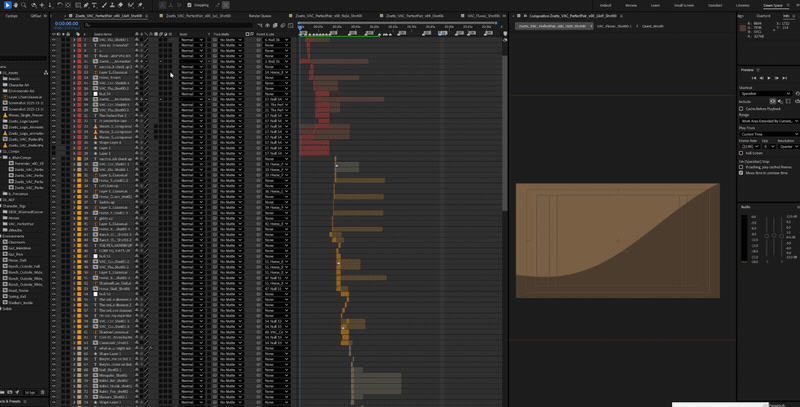Click the left Audio panel level slider
The image size is (800, 407).
[x=767, y=236]
